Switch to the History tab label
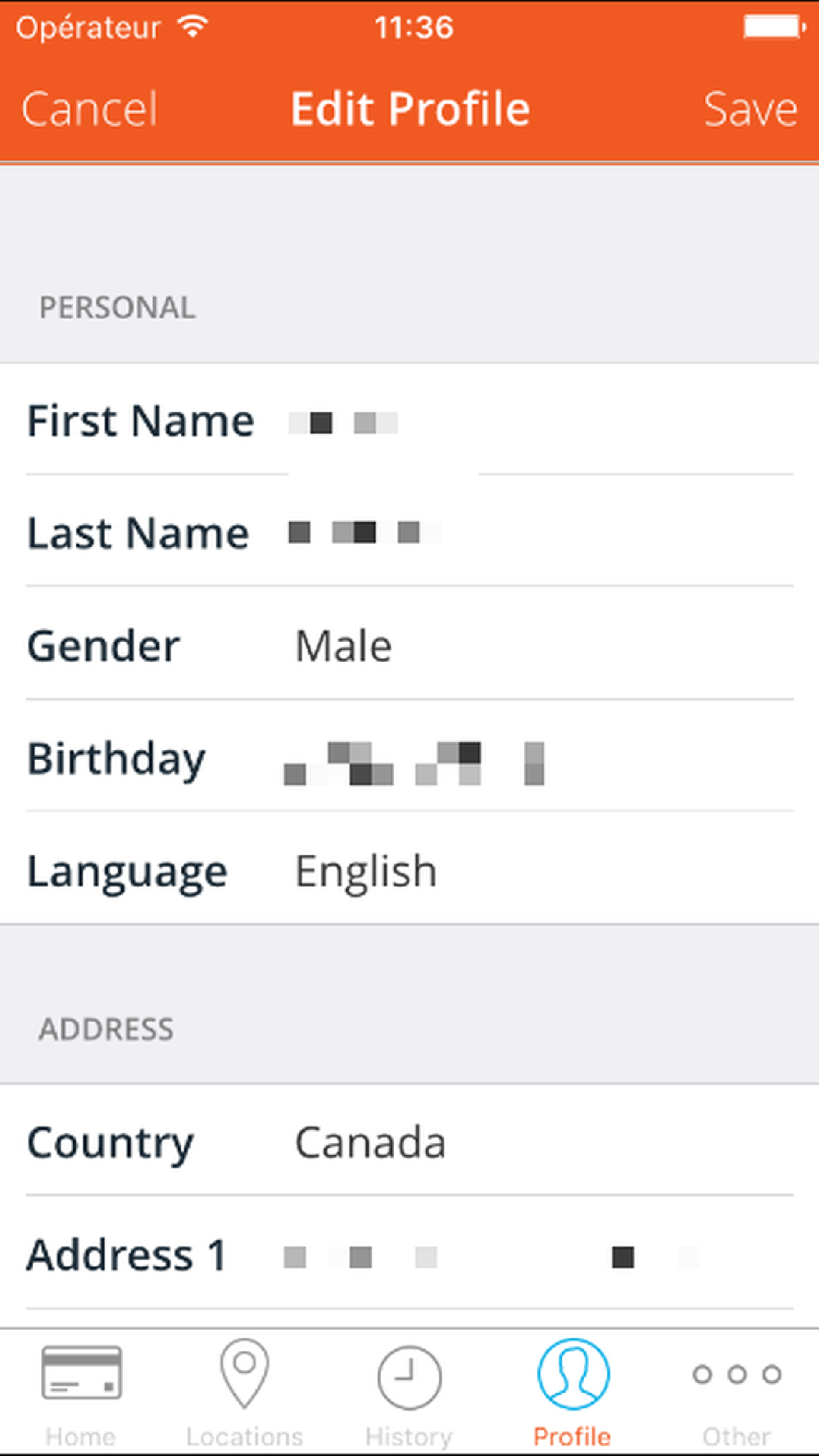The height and width of the screenshot is (1456, 819). coord(409,1436)
